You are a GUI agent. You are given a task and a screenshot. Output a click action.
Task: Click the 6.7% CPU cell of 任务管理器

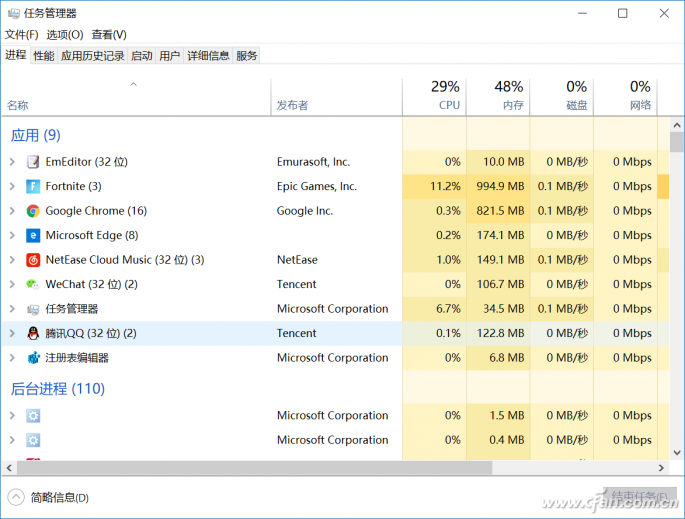(434, 309)
